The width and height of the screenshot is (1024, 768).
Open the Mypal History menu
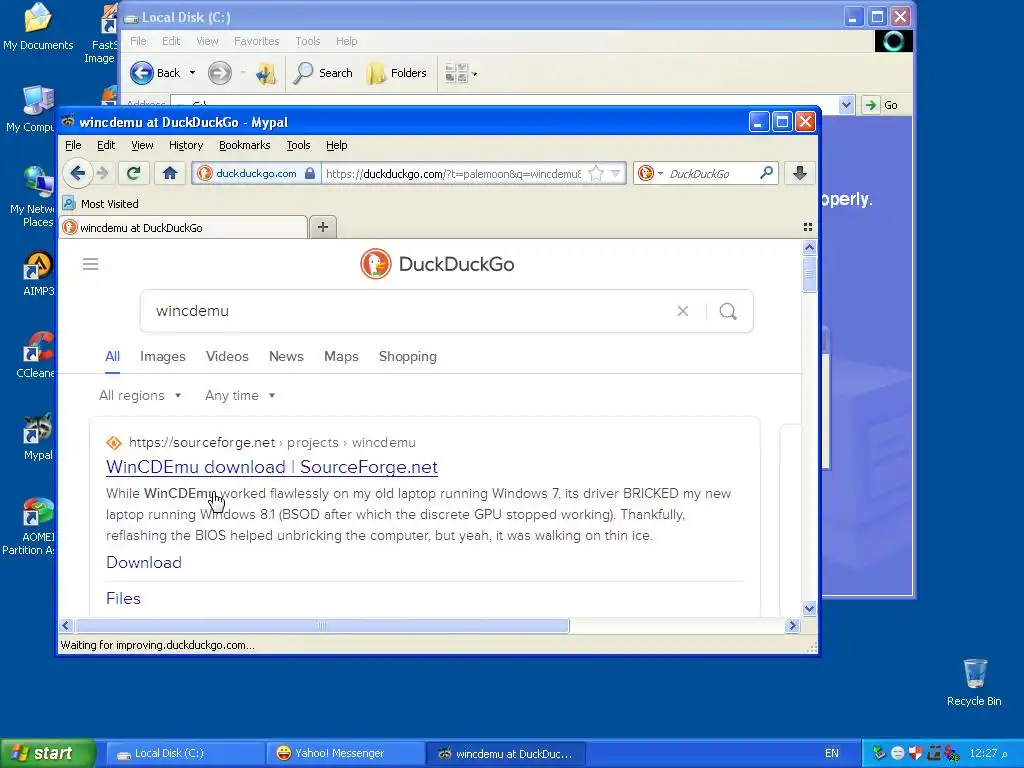point(186,145)
